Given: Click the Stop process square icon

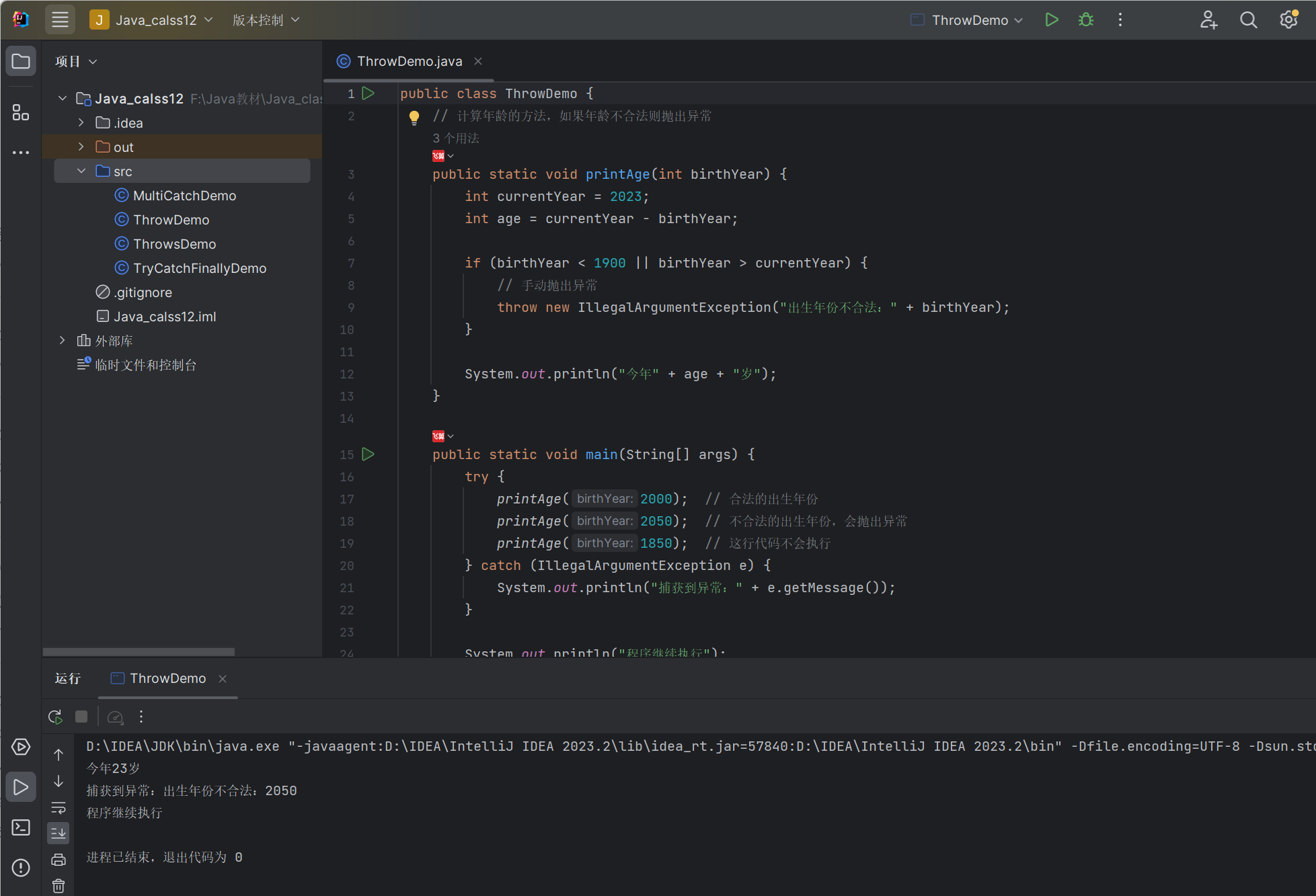Looking at the screenshot, I should [81, 717].
